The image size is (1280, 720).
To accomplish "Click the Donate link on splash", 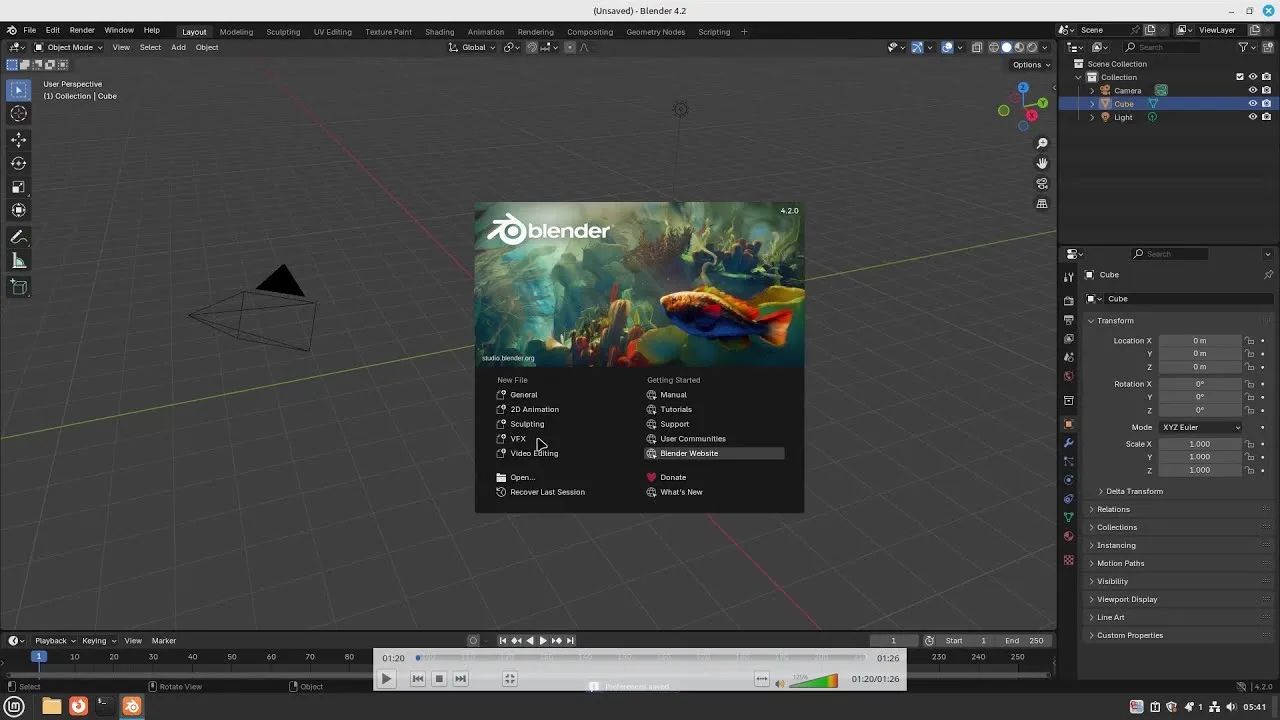I will [672, 477].
